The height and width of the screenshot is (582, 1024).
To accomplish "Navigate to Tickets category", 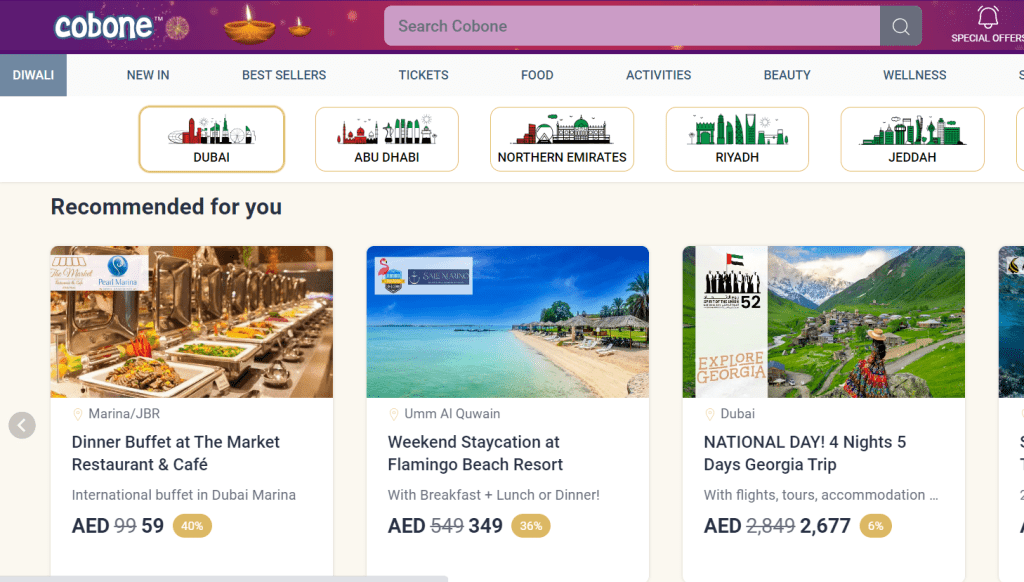I will pos(423,75).
